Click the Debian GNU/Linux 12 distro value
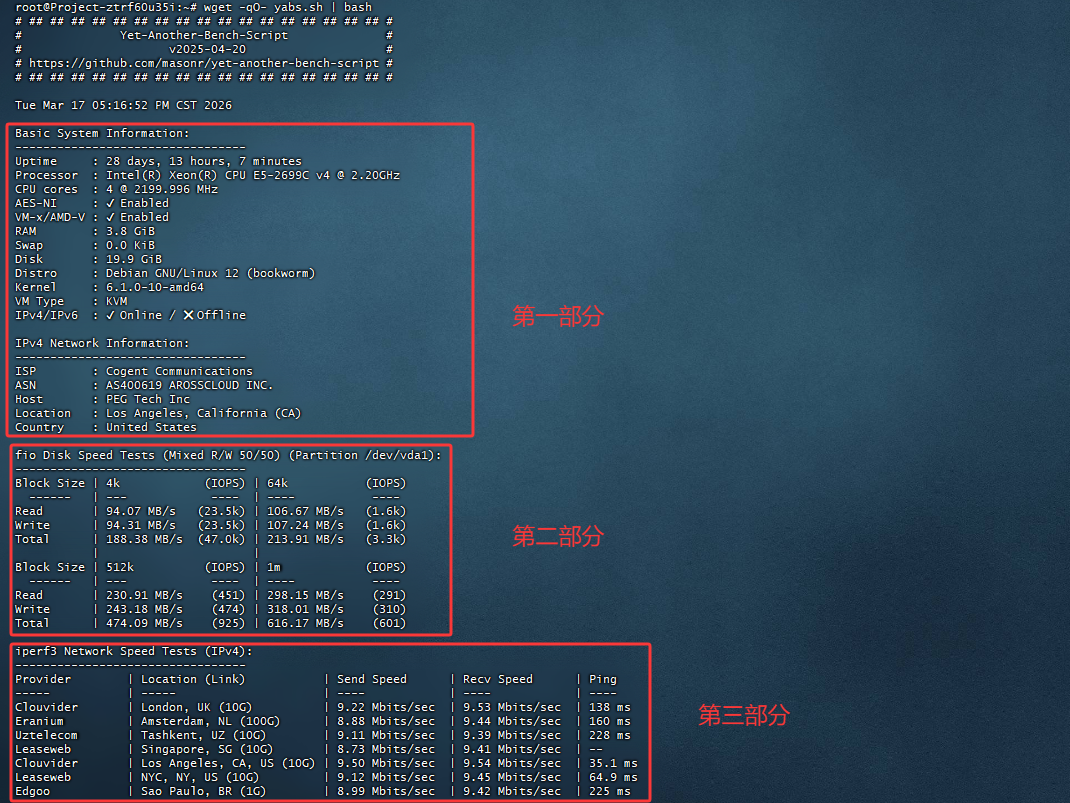Viewport: 1070px width, 803px height. [210, 273]
